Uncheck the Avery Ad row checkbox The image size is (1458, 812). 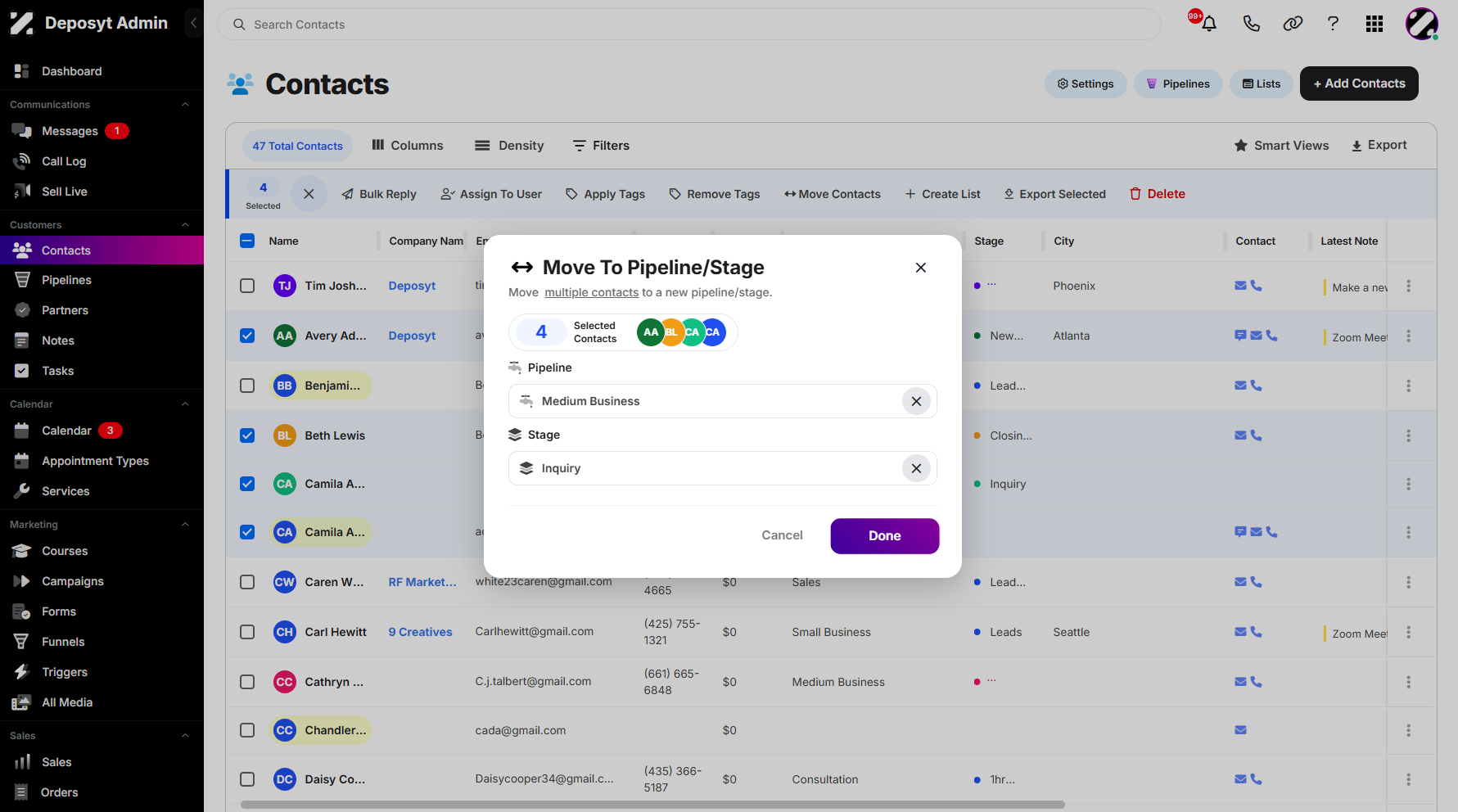coord(247,336)
